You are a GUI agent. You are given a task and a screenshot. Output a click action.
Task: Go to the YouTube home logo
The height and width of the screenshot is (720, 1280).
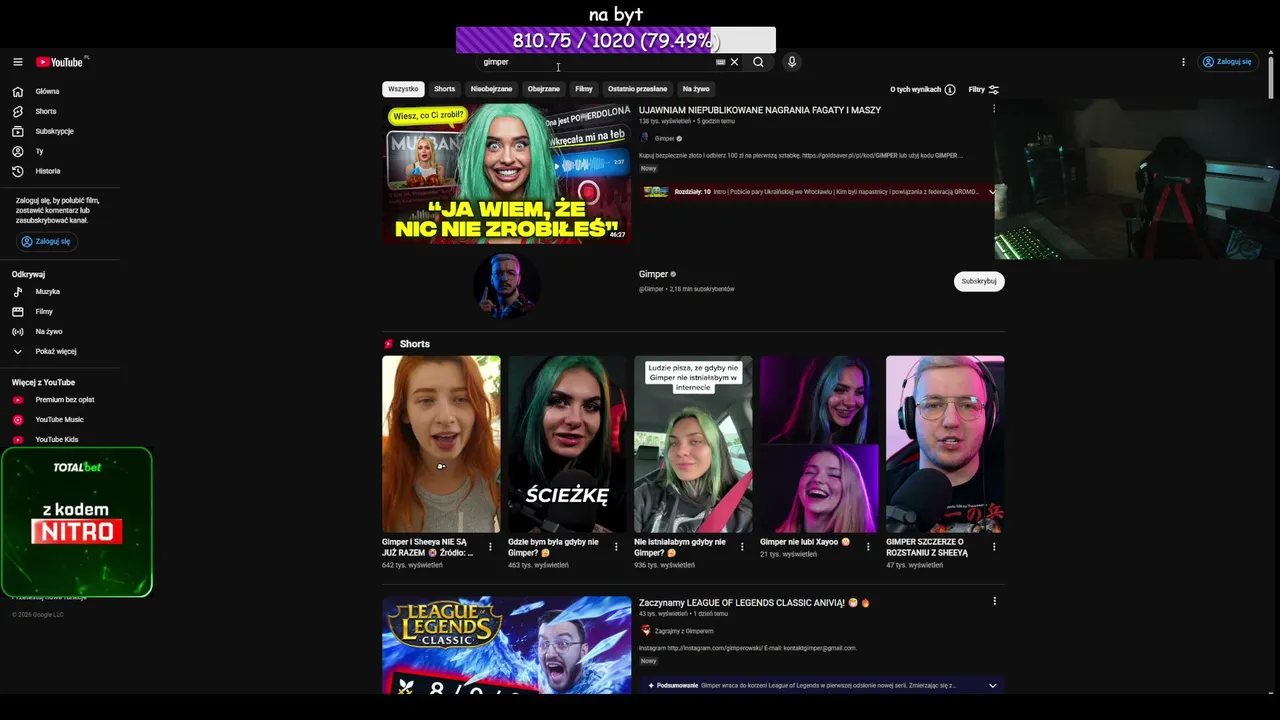(60, 62)
